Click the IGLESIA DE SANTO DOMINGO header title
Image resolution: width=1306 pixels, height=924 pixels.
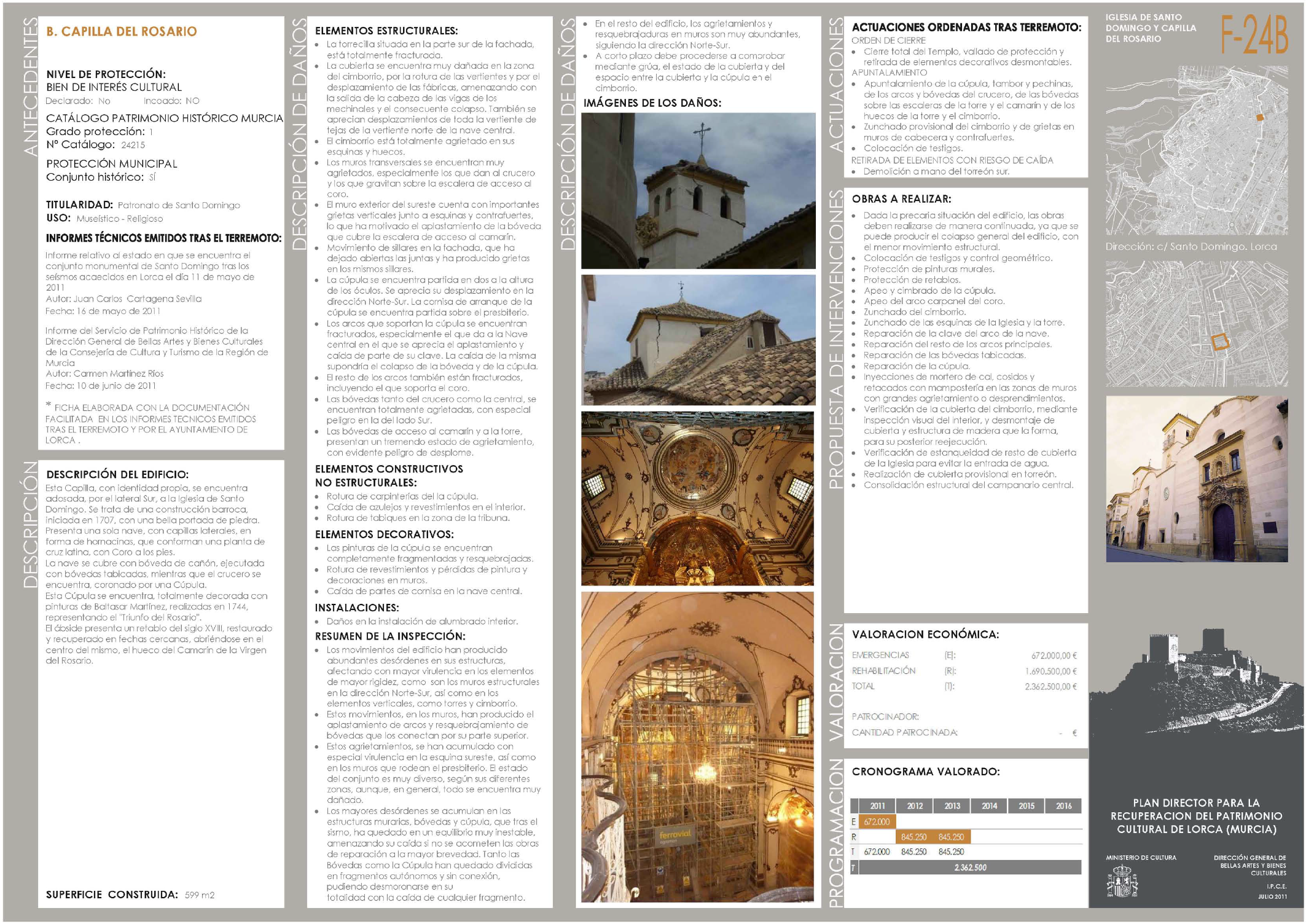(1151, 28)
